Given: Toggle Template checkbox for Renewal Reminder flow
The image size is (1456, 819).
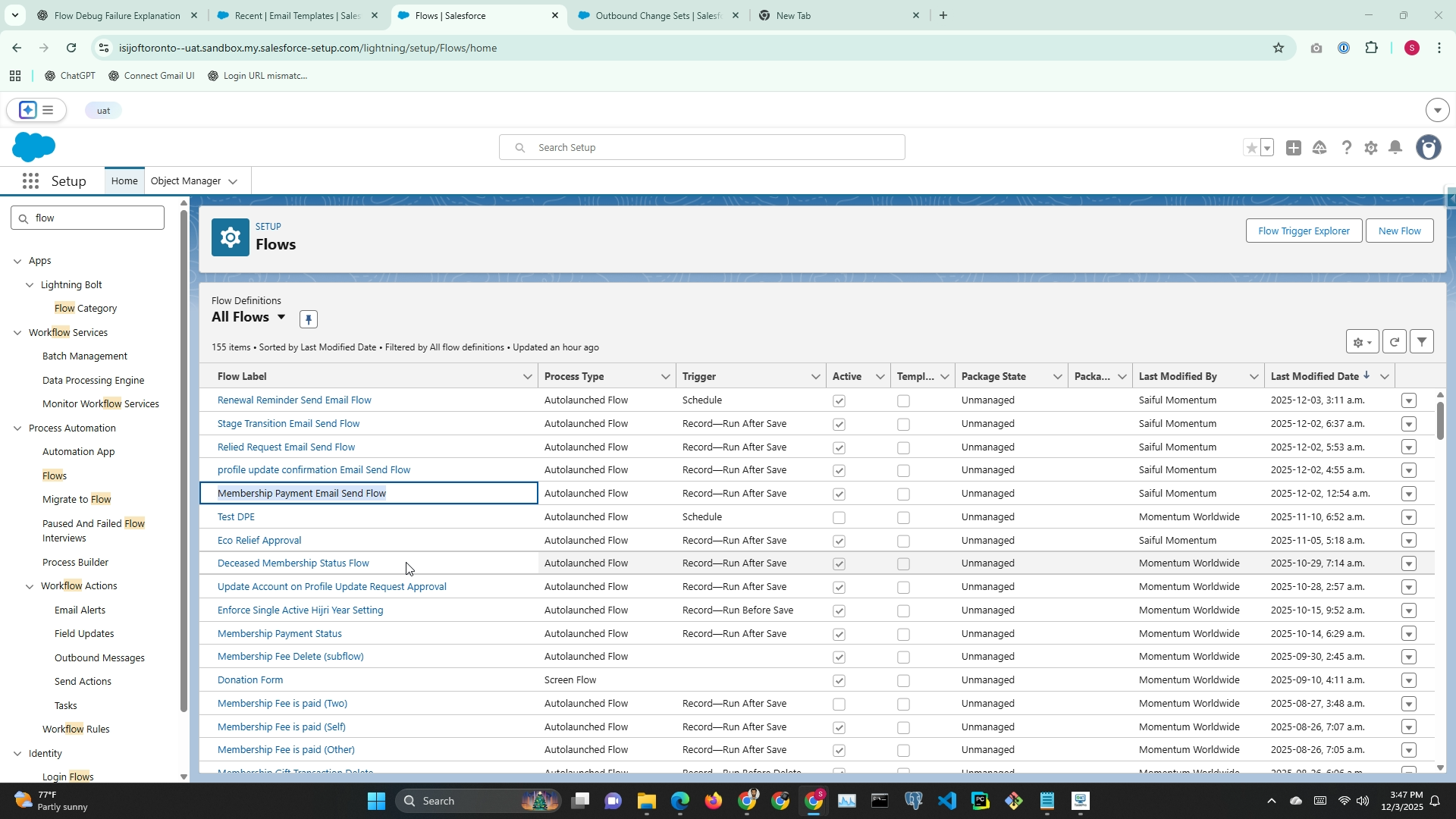Looking at the screenshot, I should point(903,401).
